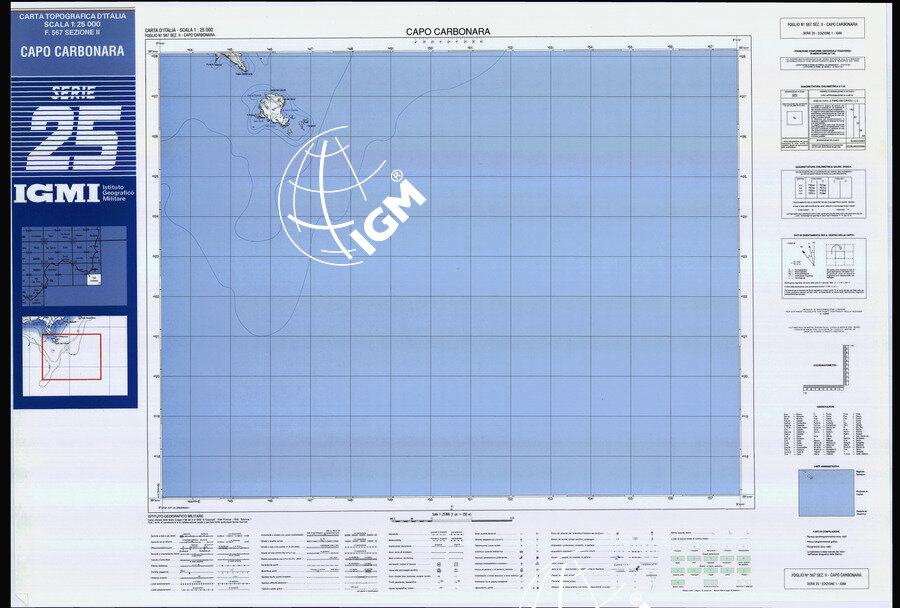Screen dimensions: 900x608
Task: Click the large '25' series number
Action: (x=74, y=137)
